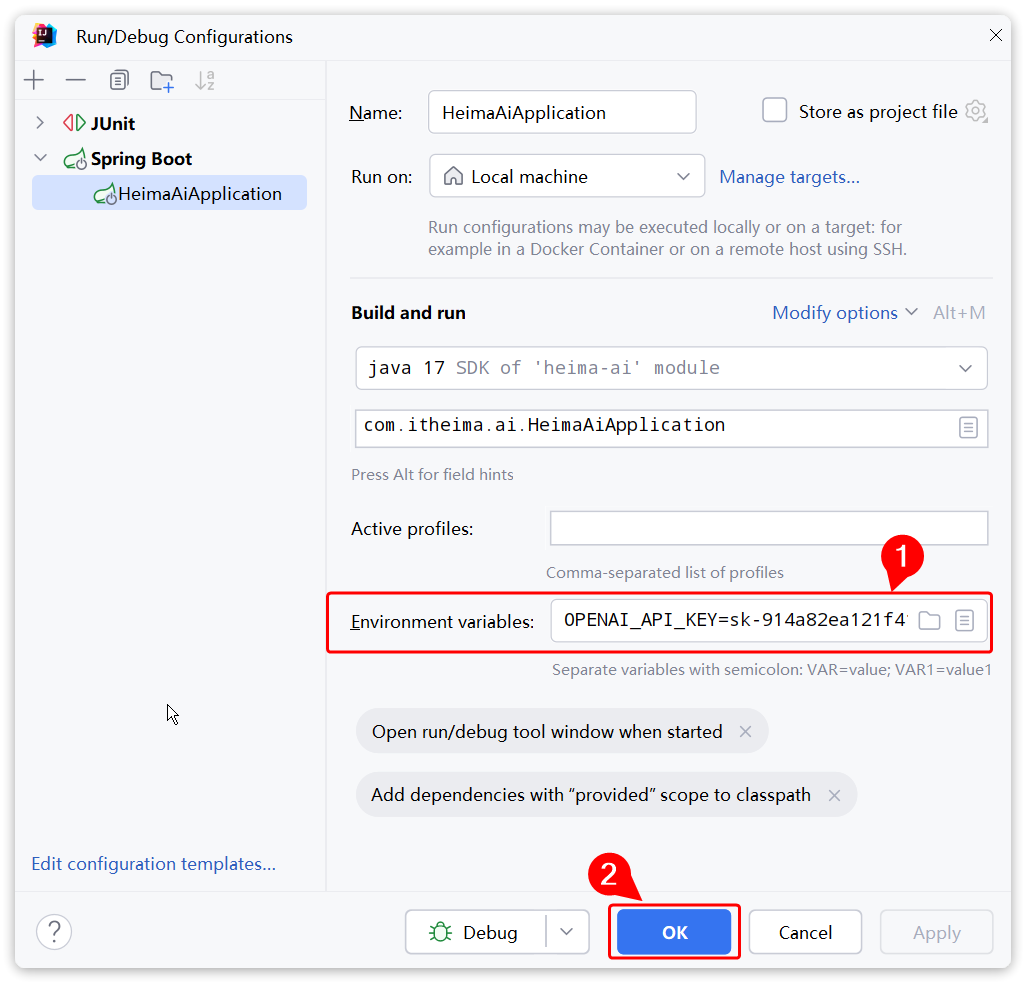The image size is (1026, 985).
Task: Click the new folder icon in the toolbar
Action: coord(162,81)
